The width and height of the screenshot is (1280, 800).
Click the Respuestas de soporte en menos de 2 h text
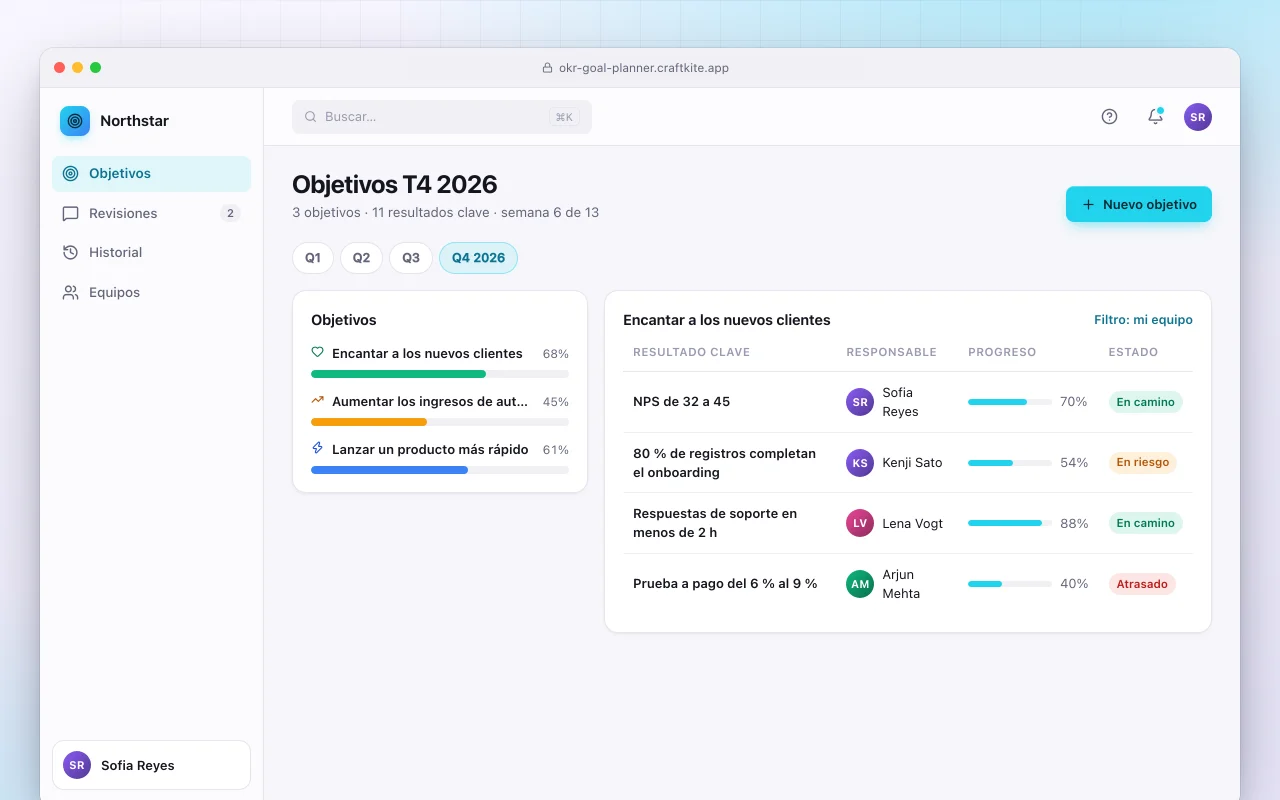click(715, 523)
